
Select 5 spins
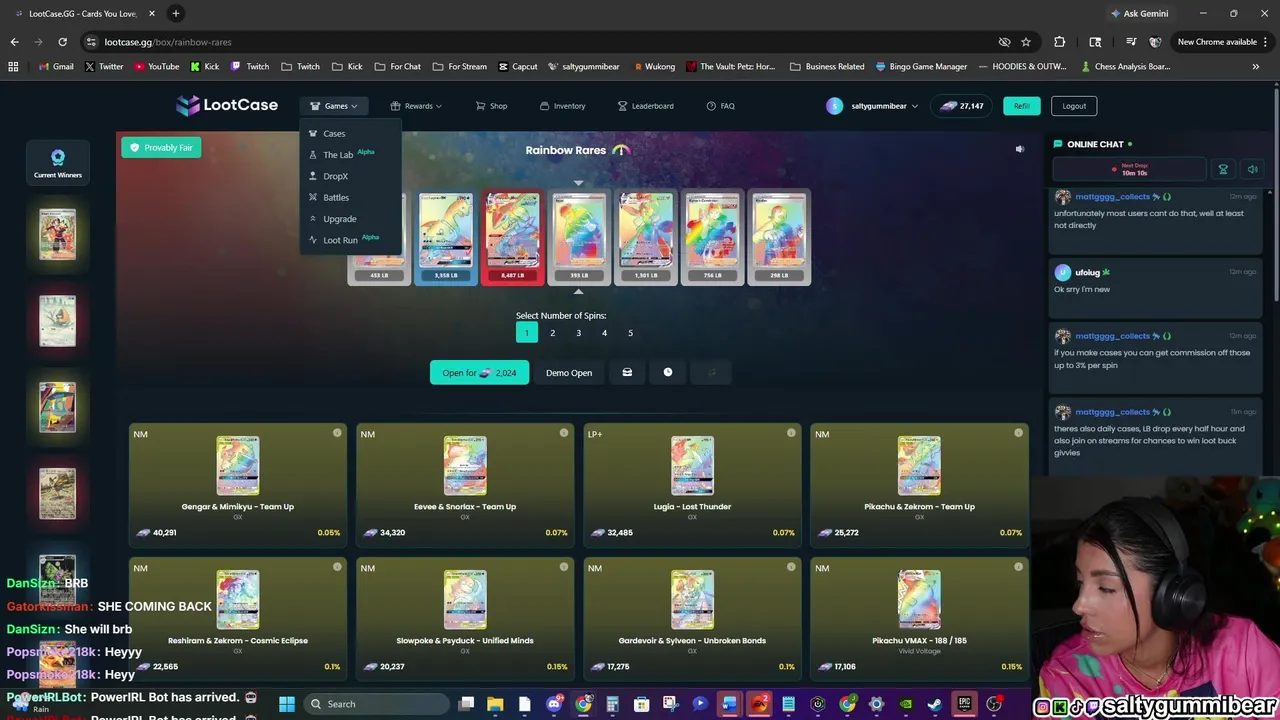tap(630, 333)
